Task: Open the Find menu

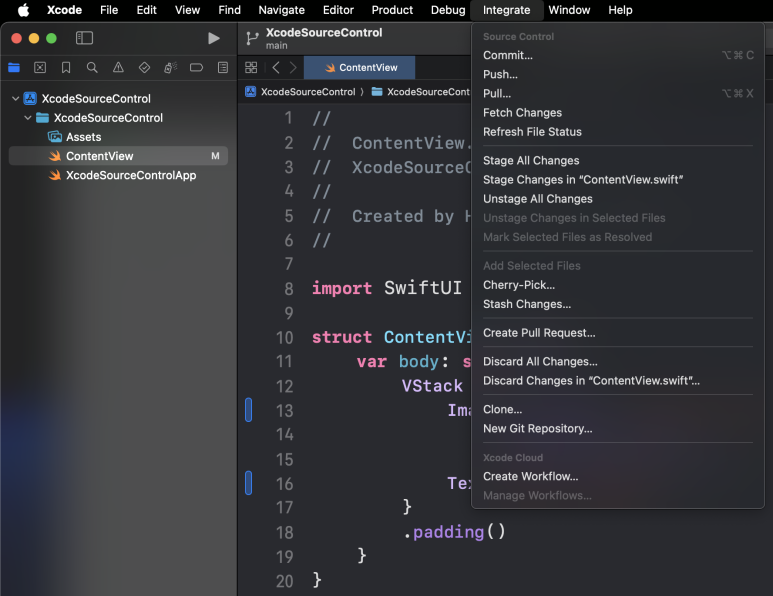Action: (x=230, y=10)
